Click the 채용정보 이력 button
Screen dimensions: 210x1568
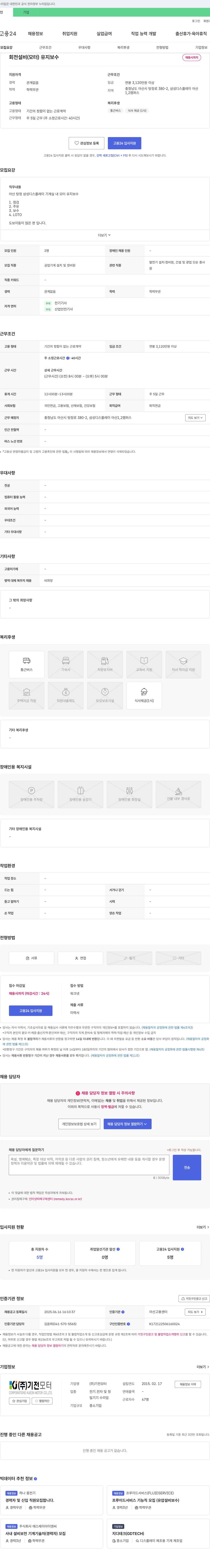click(188, 1384)
